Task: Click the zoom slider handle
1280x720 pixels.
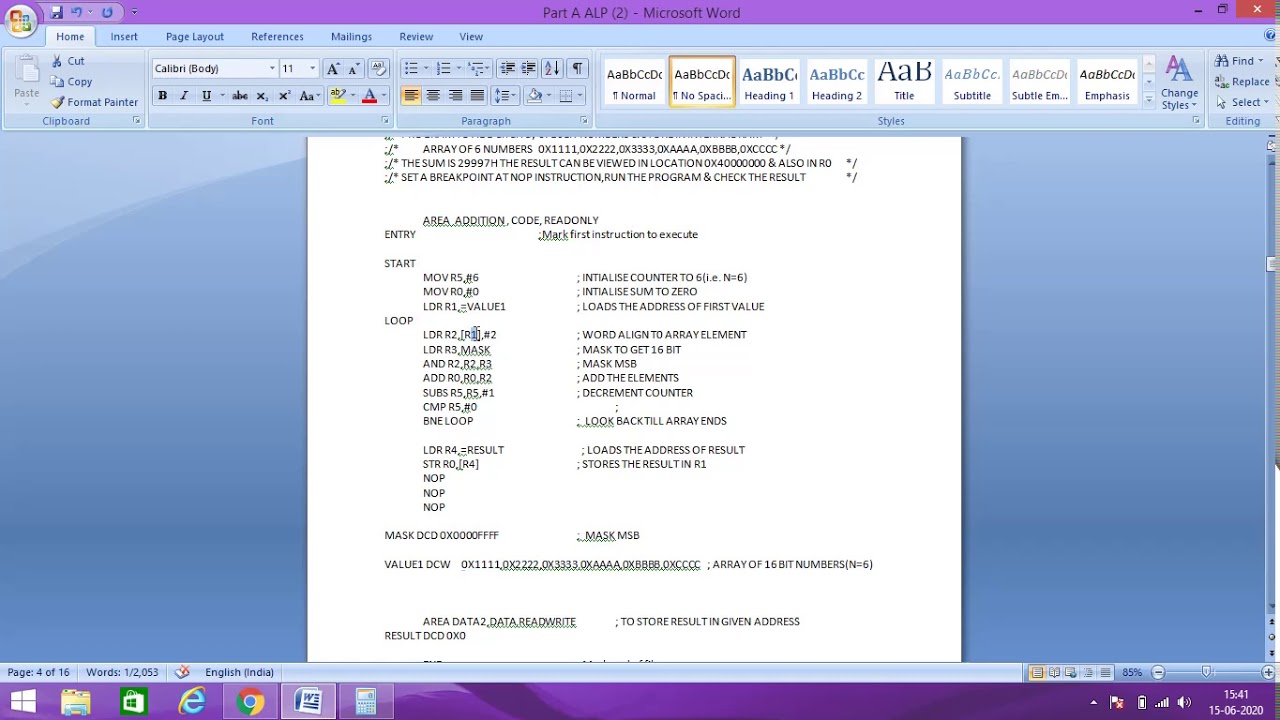Action: 1207,672
